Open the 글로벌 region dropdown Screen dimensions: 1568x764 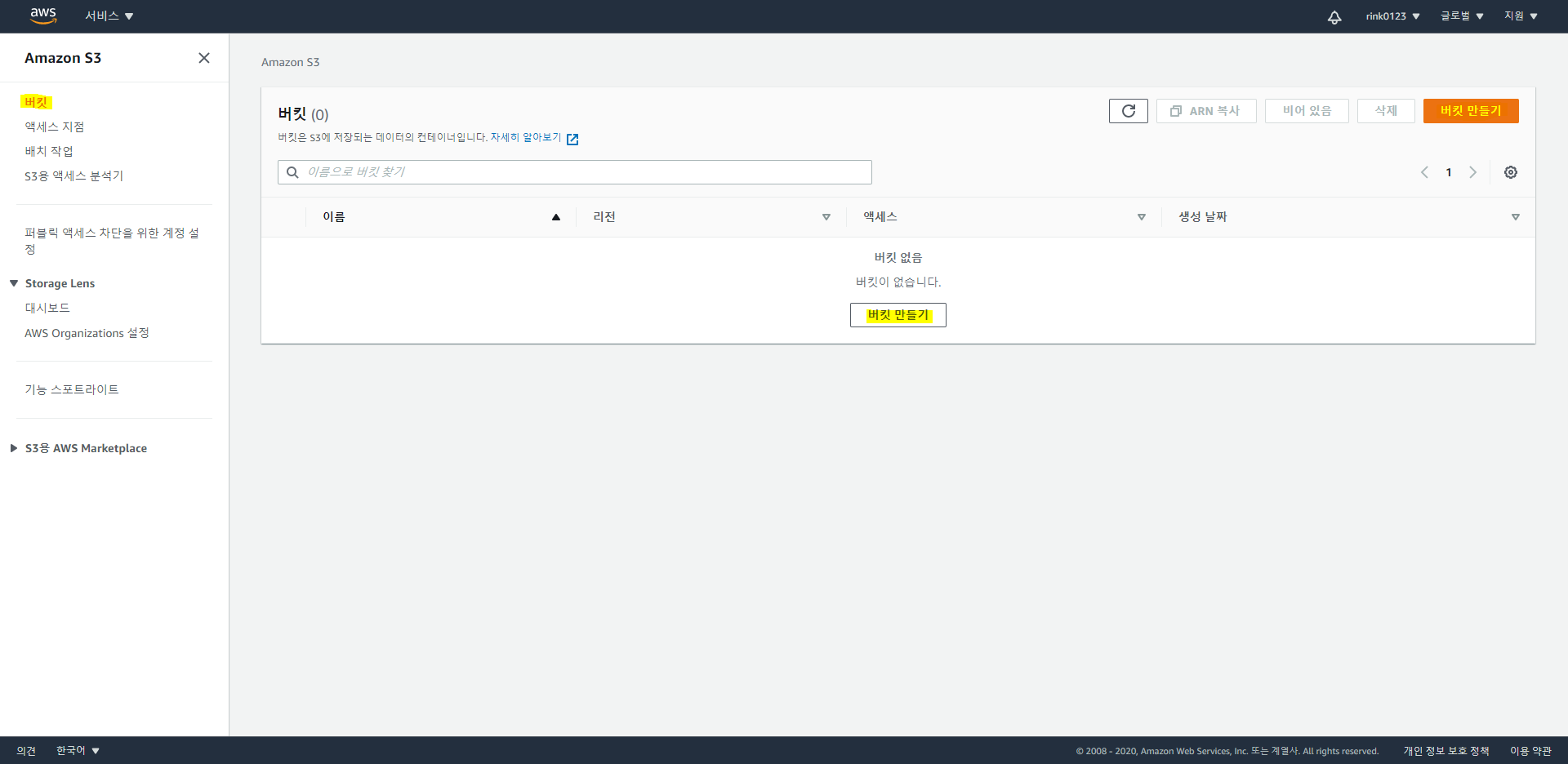1462,16
